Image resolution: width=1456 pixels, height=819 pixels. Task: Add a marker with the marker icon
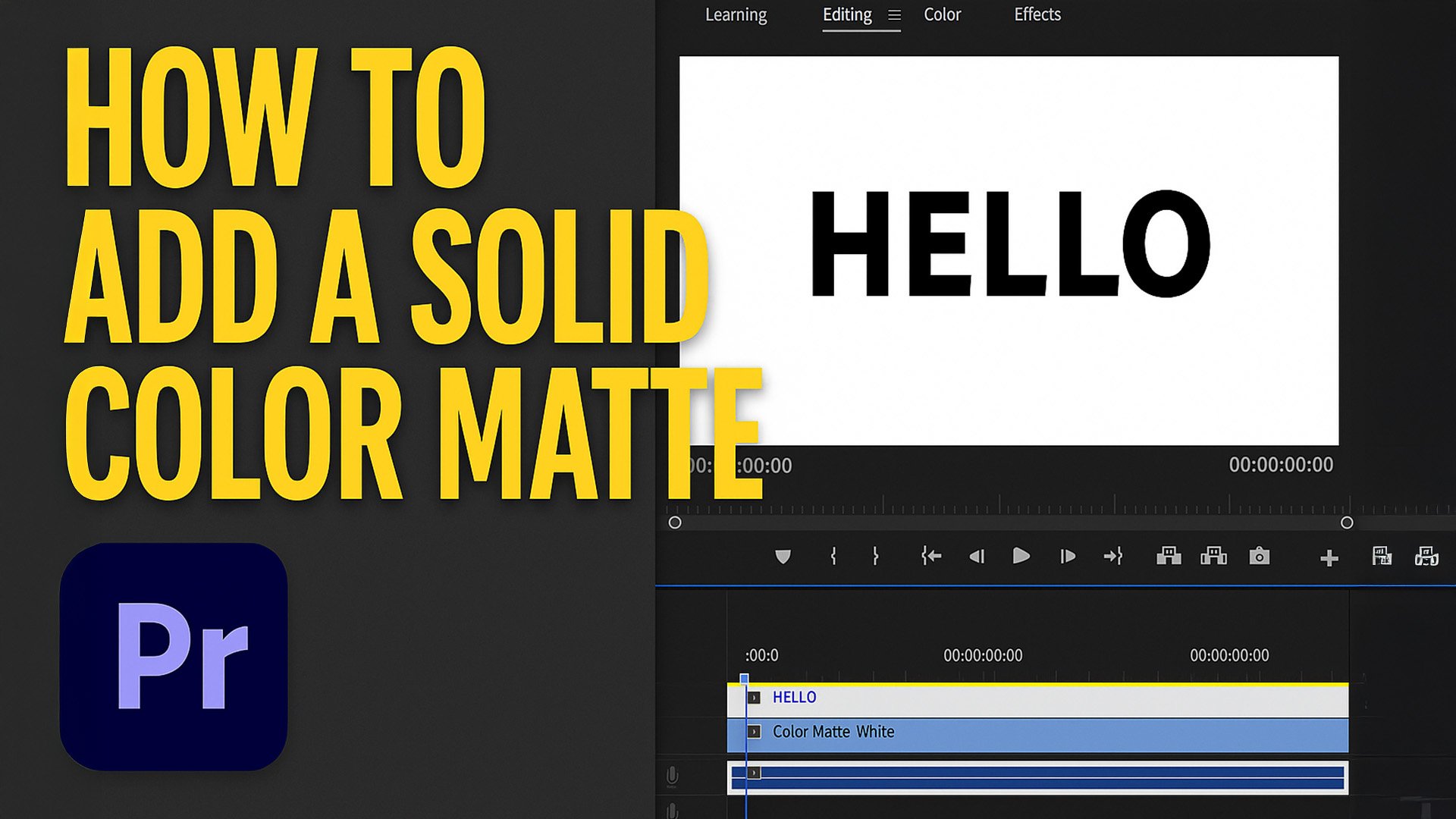[x=783, y=557]
